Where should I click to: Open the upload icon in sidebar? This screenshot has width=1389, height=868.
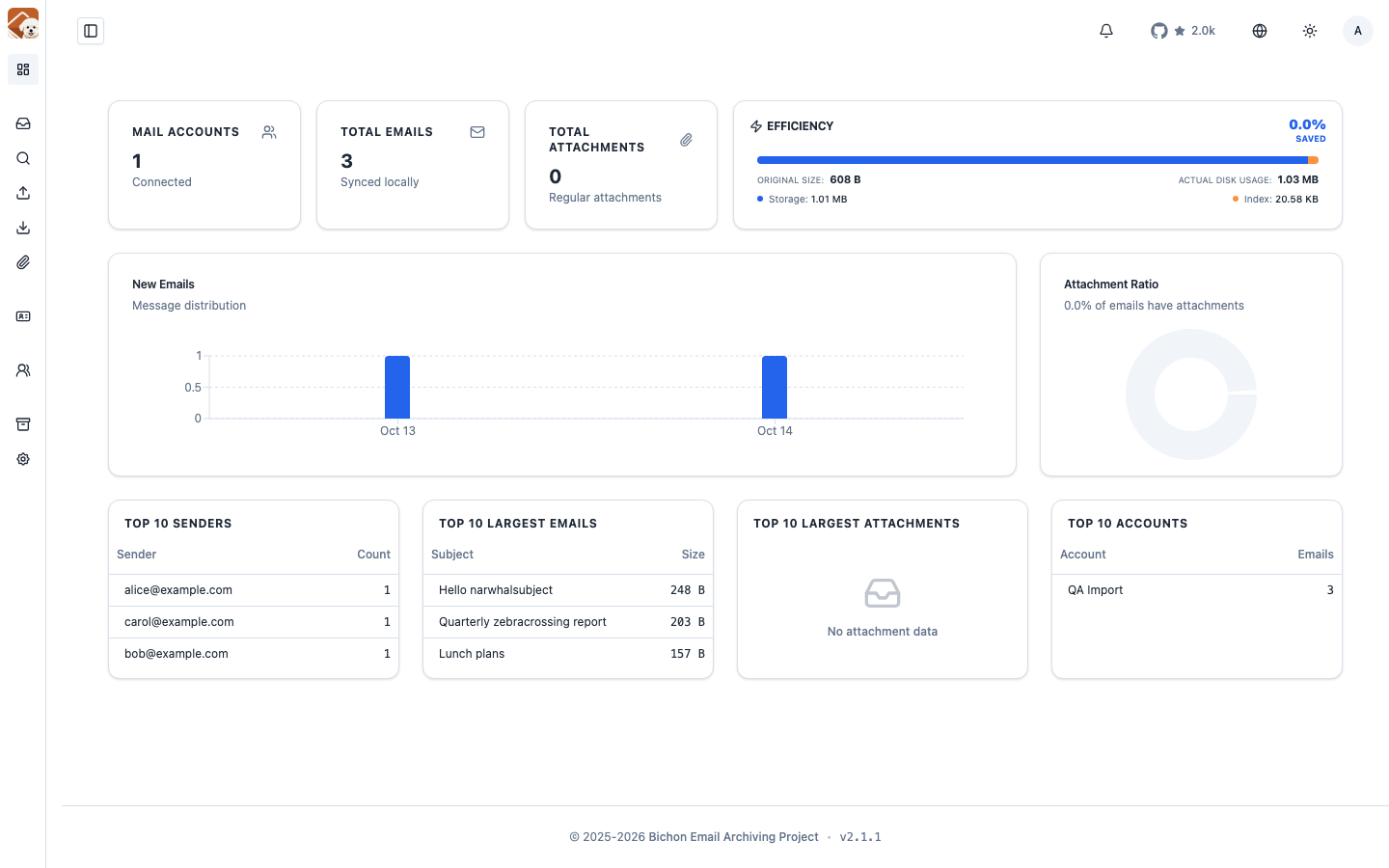[23, 193]
